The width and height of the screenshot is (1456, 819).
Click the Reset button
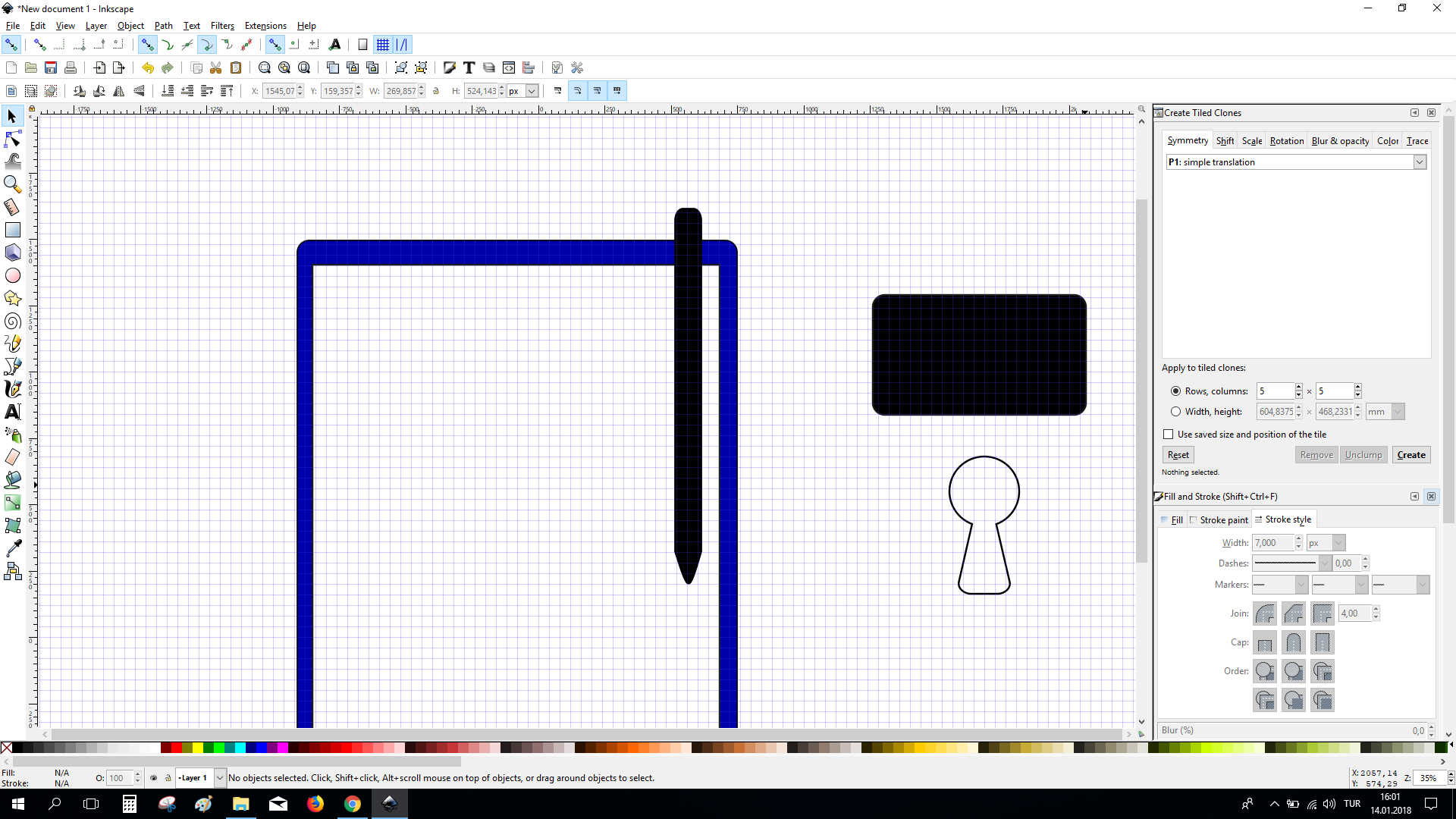[x=1178, y=455]
